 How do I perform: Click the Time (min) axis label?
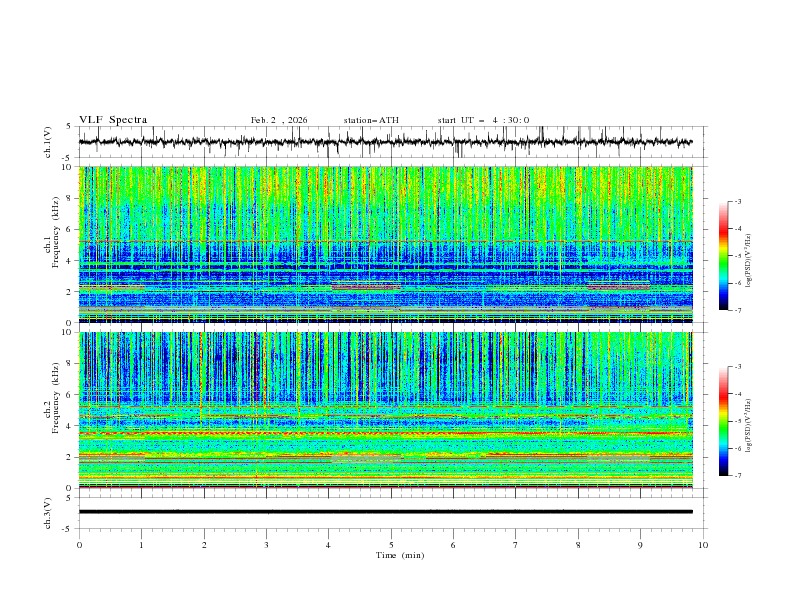[398, 555]
